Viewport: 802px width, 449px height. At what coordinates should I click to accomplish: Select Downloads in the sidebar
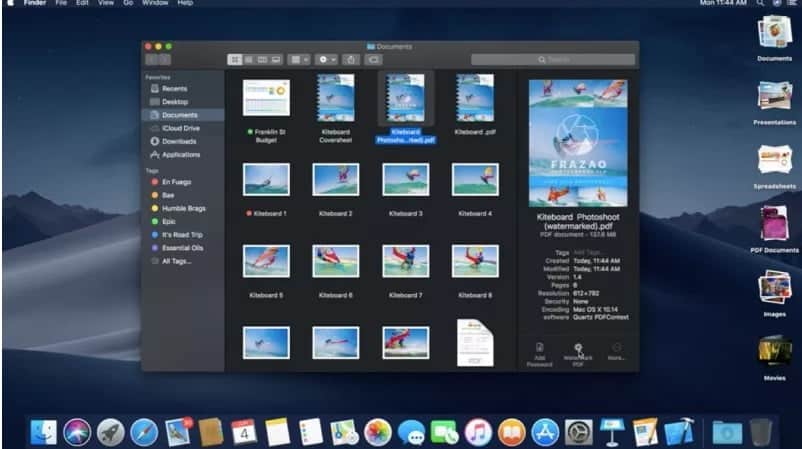pyautogui.click(x=179, y=141)
